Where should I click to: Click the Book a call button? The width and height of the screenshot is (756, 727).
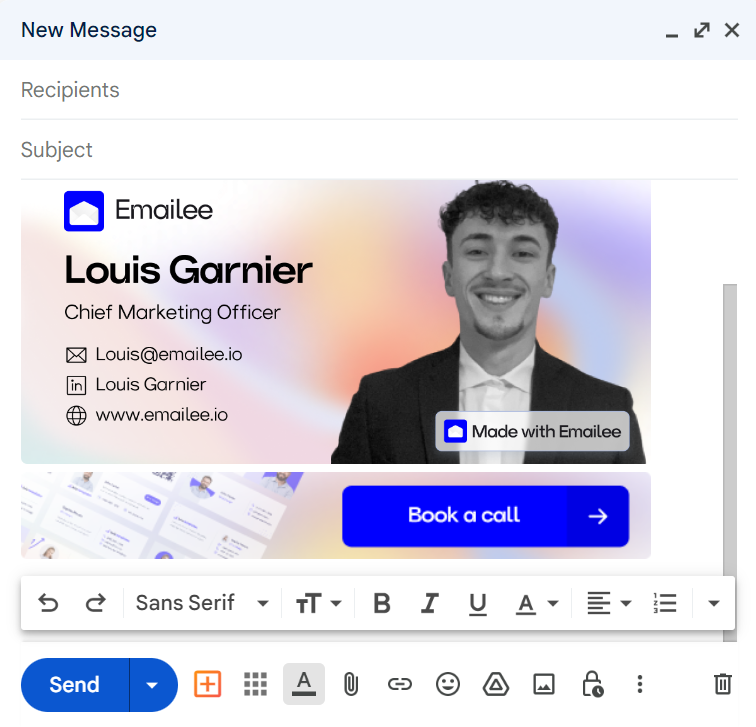(x=486, y=516)
